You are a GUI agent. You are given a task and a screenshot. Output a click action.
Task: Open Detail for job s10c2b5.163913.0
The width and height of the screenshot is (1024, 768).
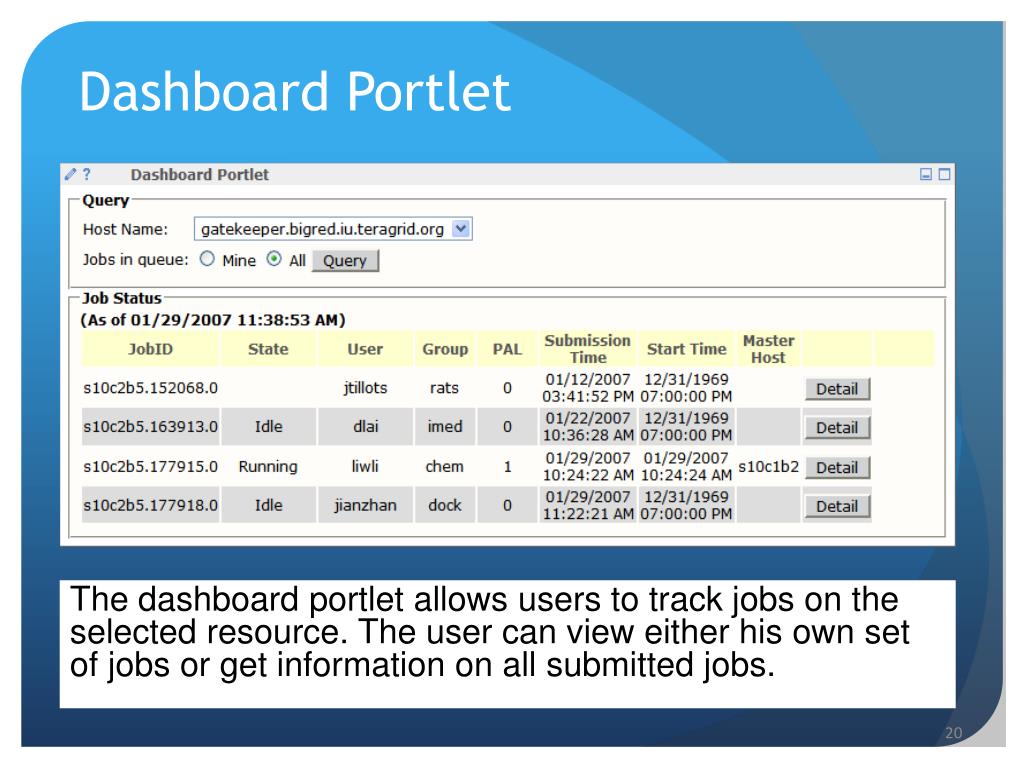837,427
